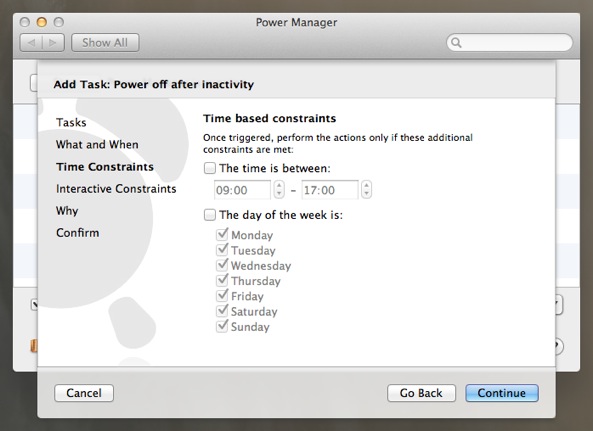The height and width of the screenshot is (431, 593).
Task: Click the Show All button
Action: point(105,43)
